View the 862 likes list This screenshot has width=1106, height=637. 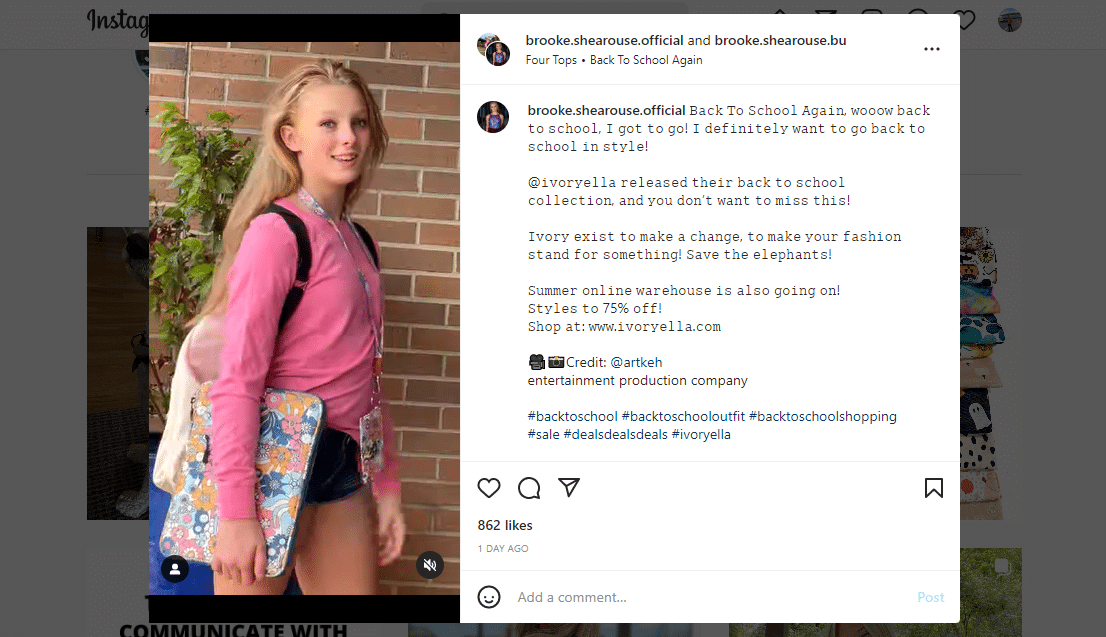505,526
